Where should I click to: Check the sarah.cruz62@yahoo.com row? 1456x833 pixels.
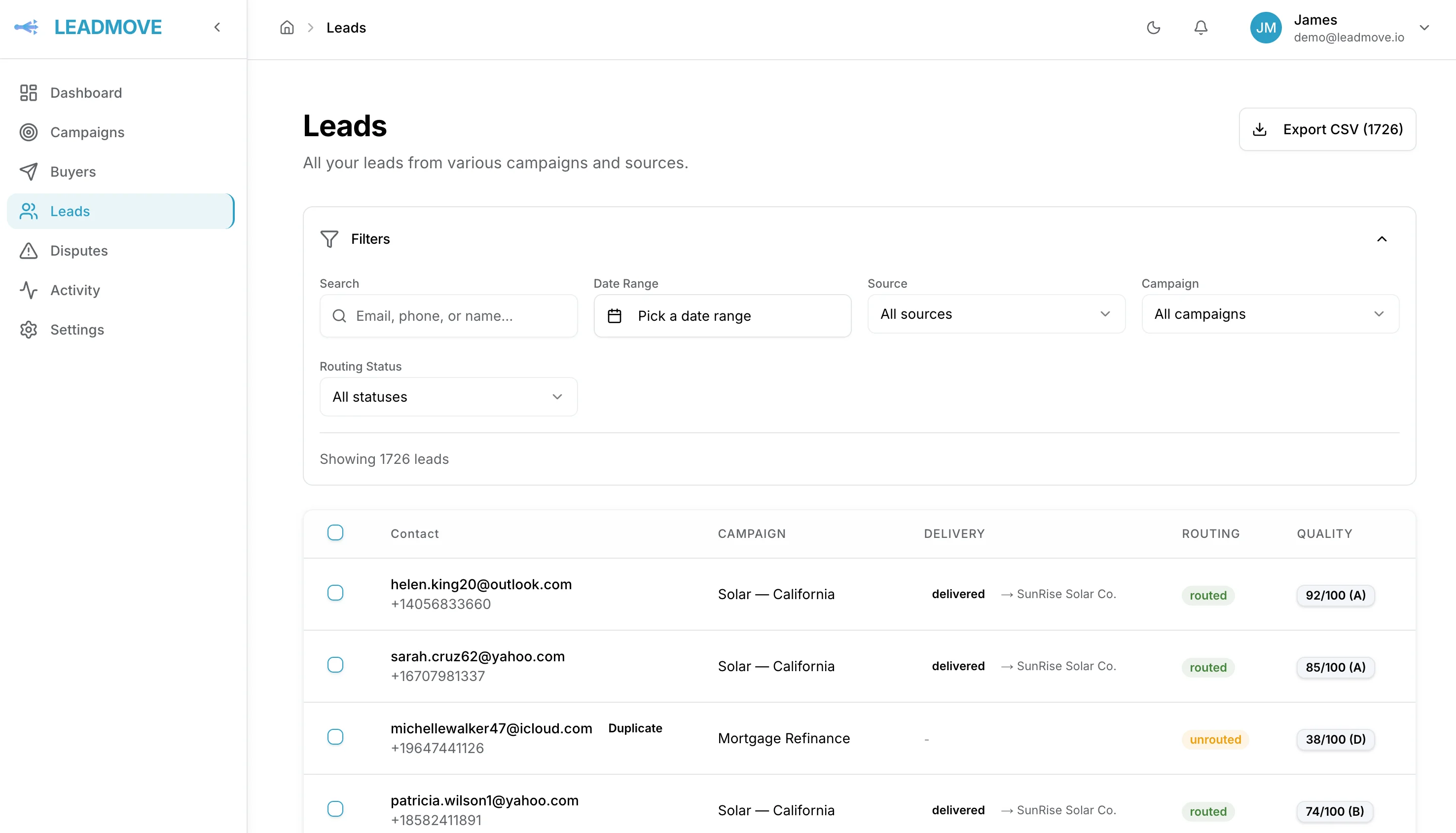pos(335,665)
